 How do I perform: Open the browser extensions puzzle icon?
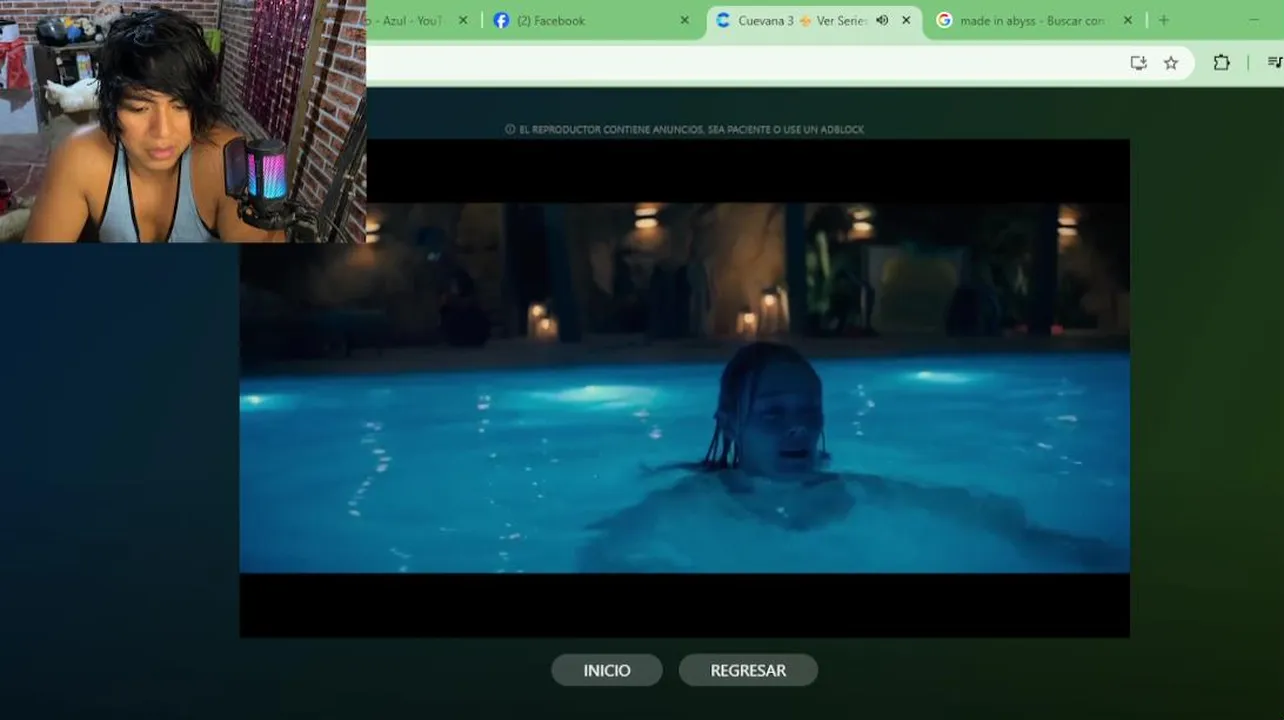click(x=1221, y=63)
